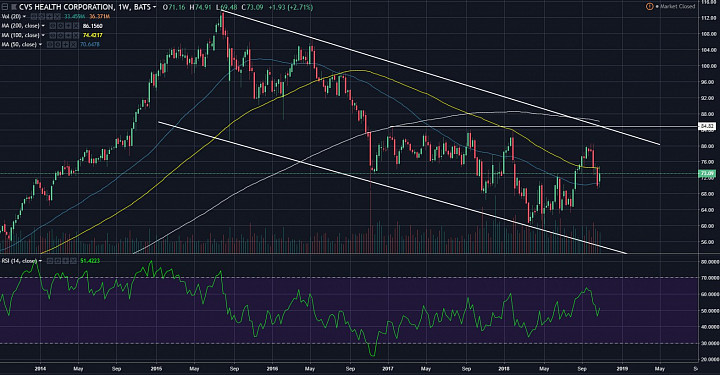Click the 86.1560 MA 200 value

[x=92, y=26]
